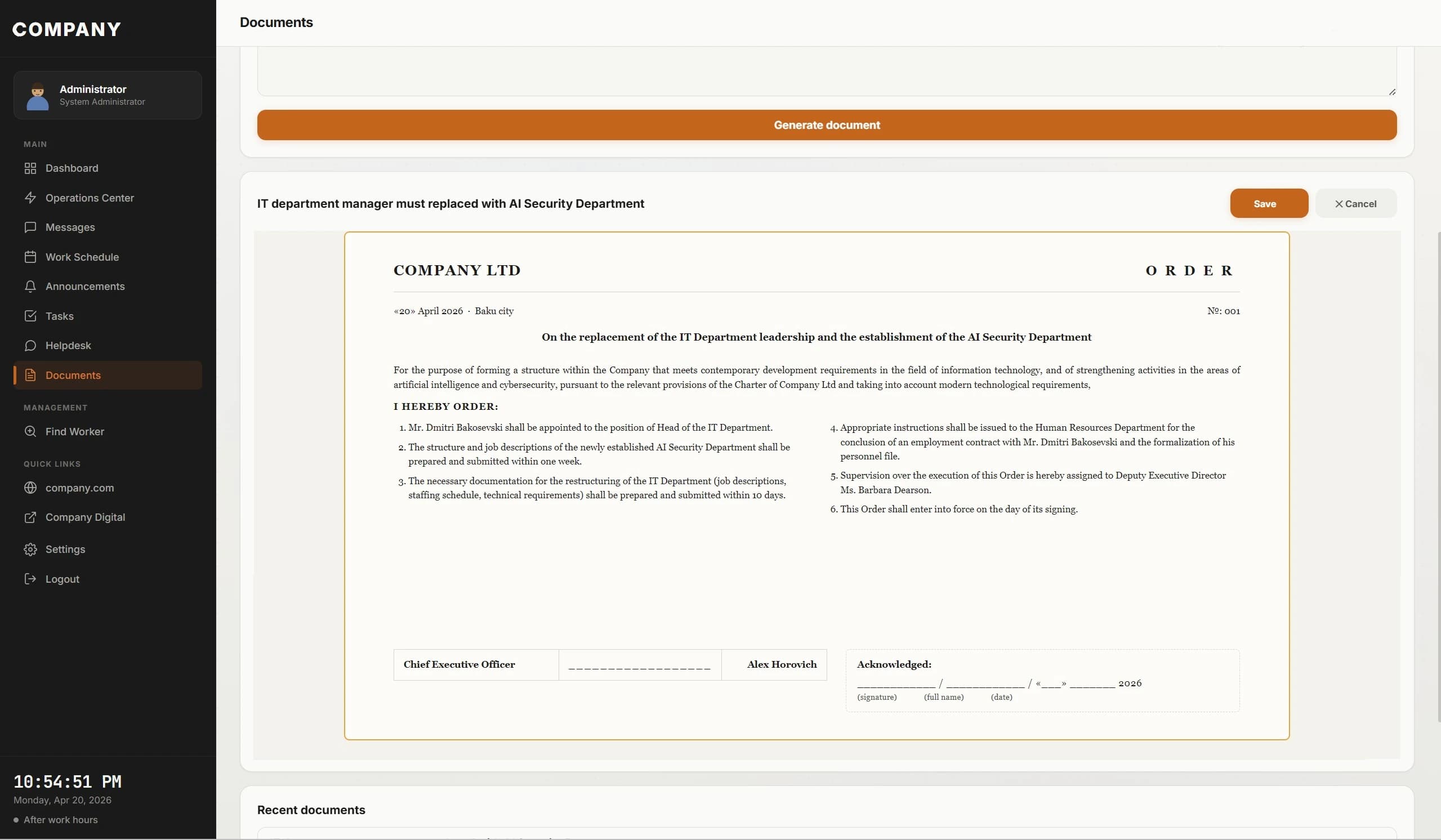1441x840 pixels.
Task: Click the 'Acknowledged:' label
Action: (x=894, y=664)
